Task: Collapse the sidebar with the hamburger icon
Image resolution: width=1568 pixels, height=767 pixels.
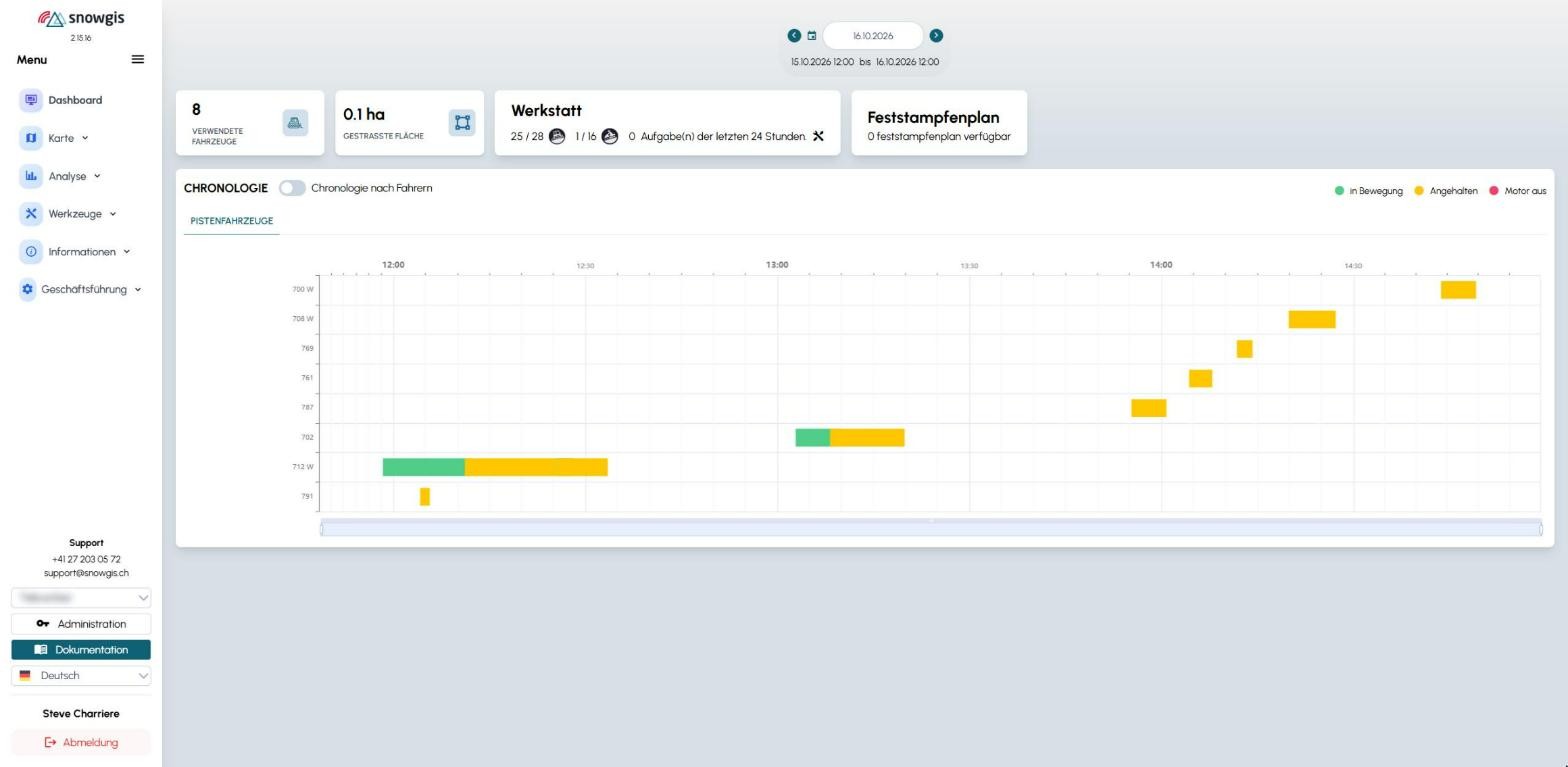Action: (x=138, y=59)
